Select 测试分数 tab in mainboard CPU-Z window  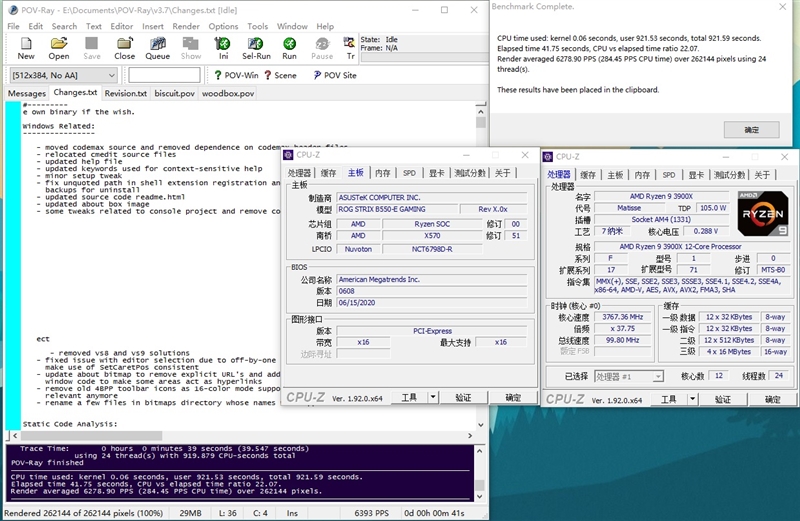point(470,173)
